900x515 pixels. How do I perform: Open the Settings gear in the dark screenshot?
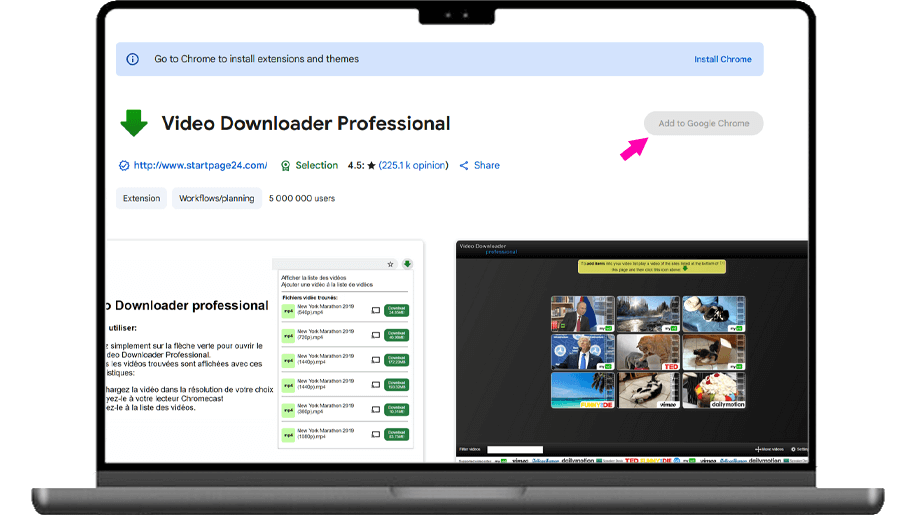click(793, 450)
